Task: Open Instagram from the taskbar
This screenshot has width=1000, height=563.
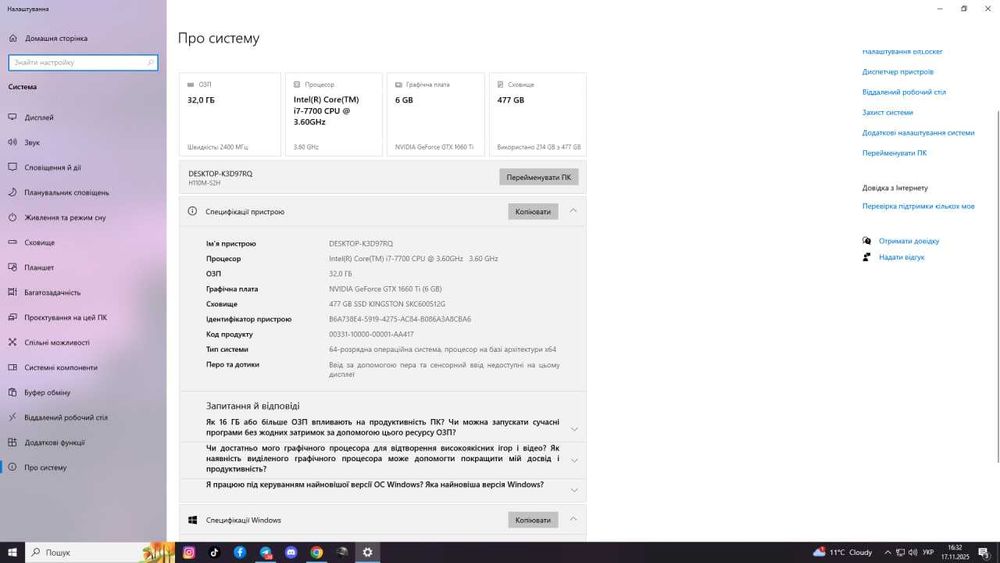Action: click(x=189, y=552)
